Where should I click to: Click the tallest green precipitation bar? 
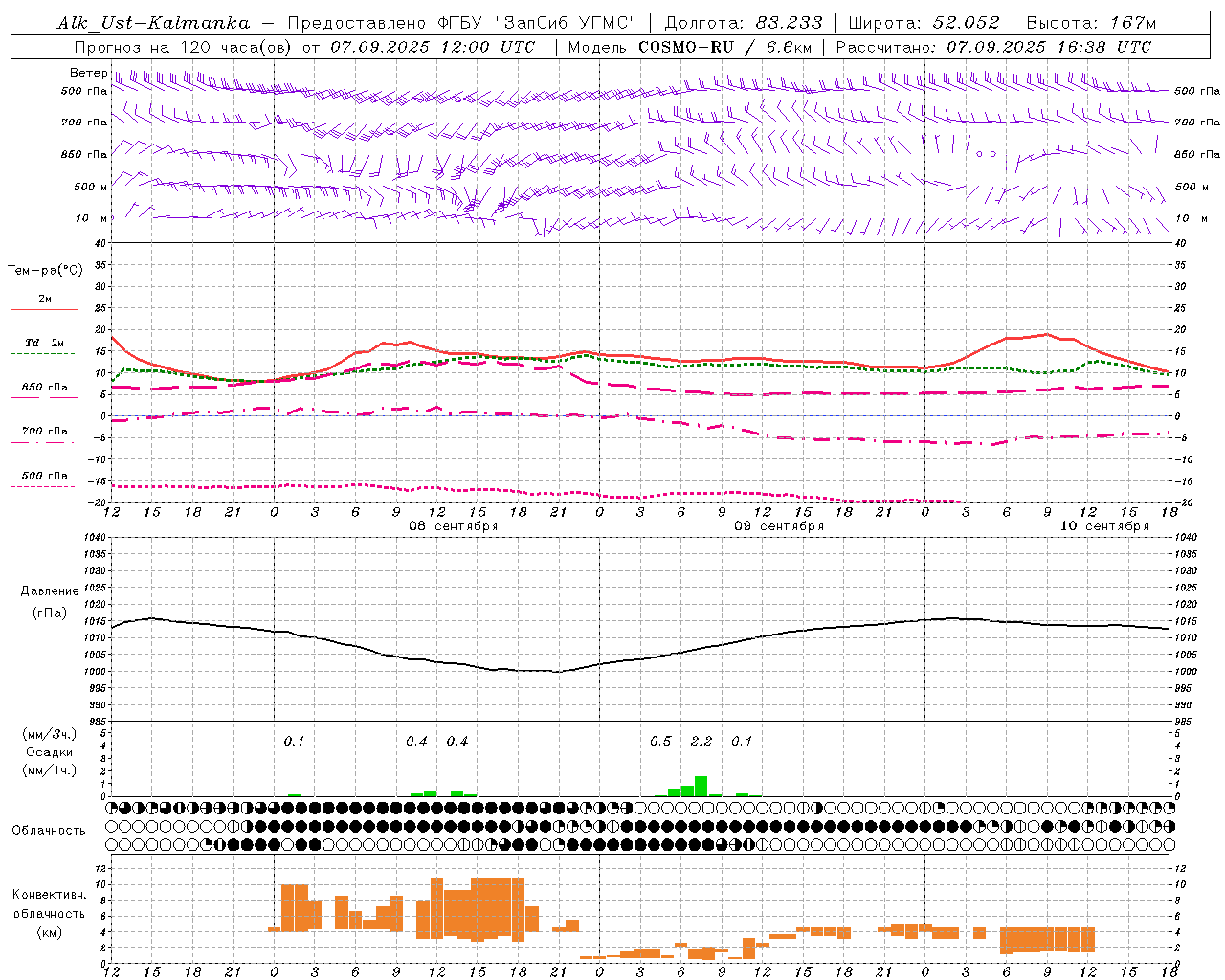tap(702, 786)
